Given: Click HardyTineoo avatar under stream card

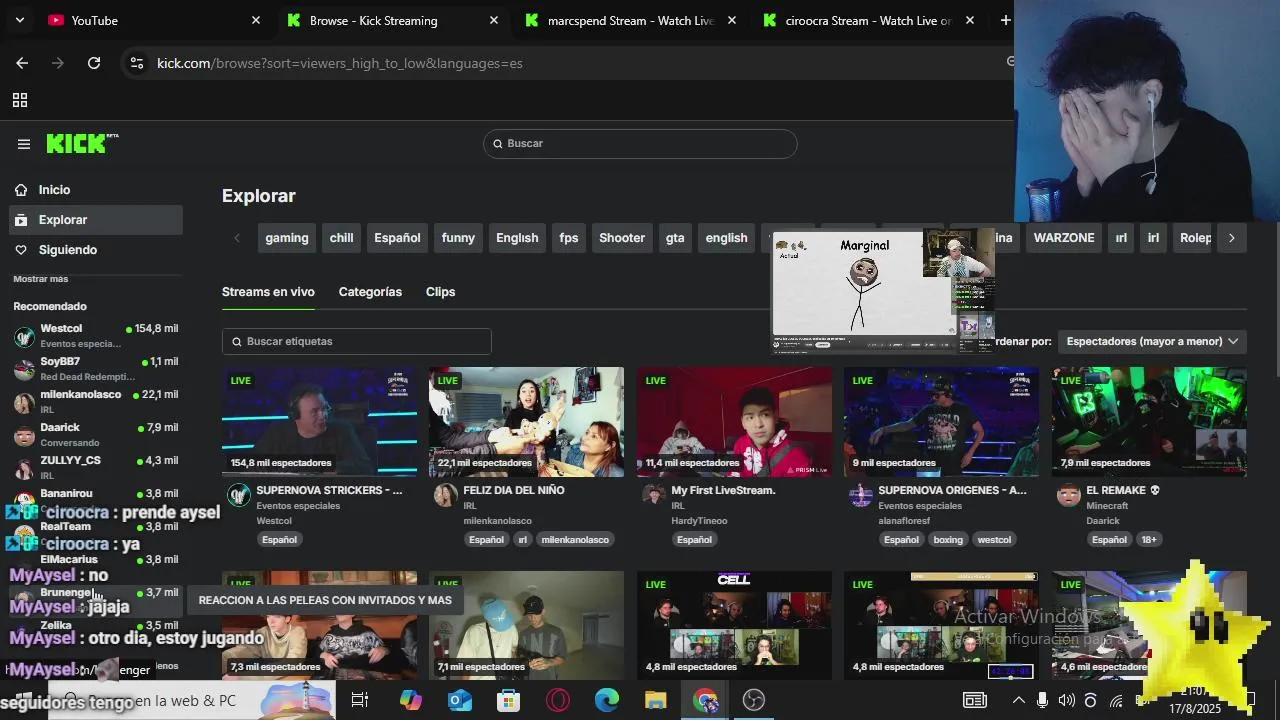Looking at the screenshot, I should pyautogui.click(x=654, y=496).
